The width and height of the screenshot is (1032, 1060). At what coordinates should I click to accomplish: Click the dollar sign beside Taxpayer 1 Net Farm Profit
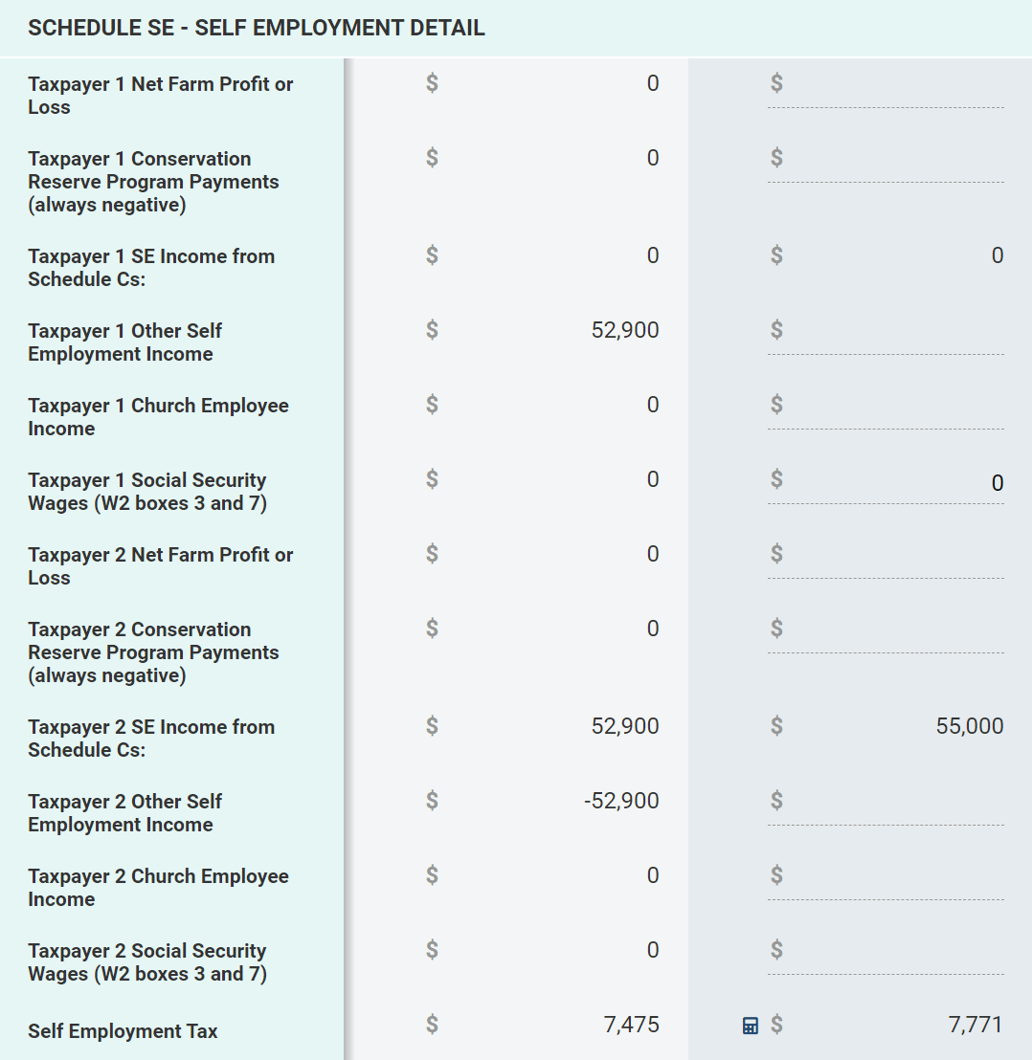tap(431, 84)
